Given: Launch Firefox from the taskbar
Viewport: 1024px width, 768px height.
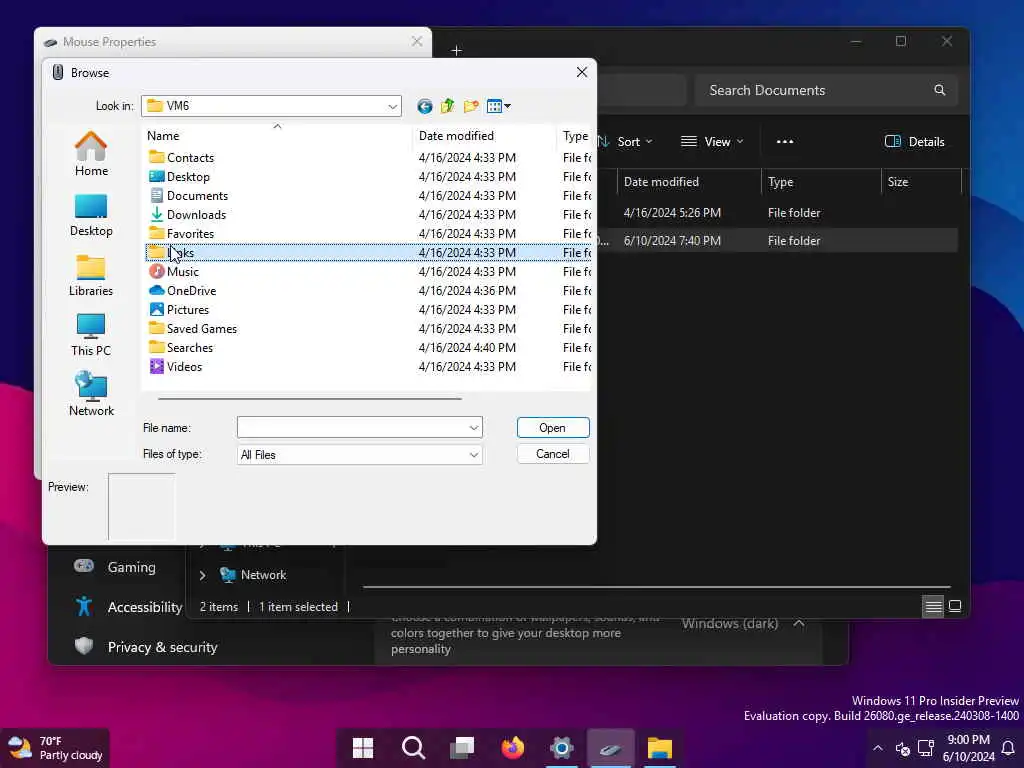Looking at the screenshot, I should pyautogui.click(x=513, y=748).
